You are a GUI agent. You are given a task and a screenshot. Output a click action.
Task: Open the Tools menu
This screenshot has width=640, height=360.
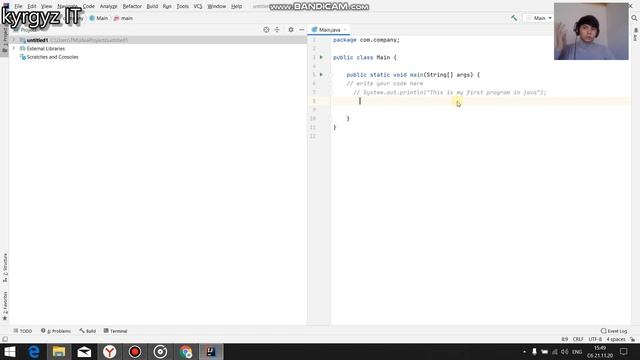click(x=182, y=6)
